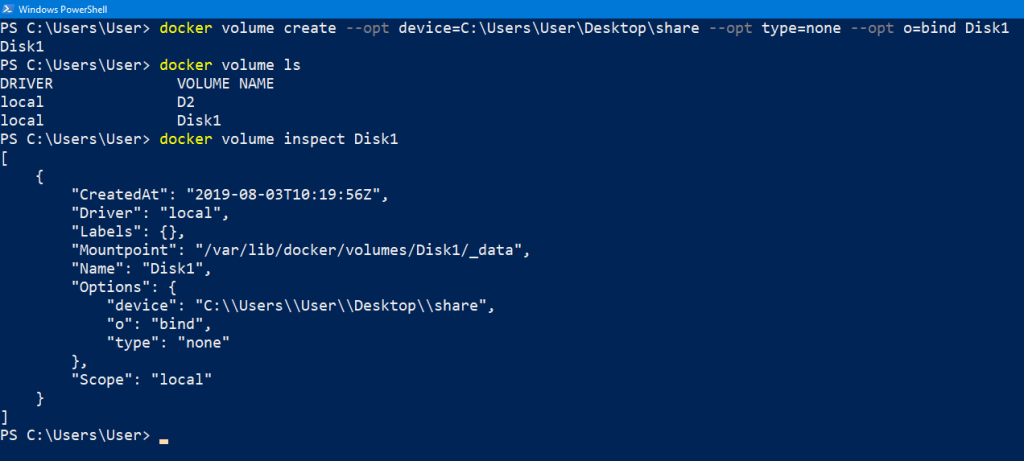
Task: Click the "Scope": "local" line
Action: 142,379
